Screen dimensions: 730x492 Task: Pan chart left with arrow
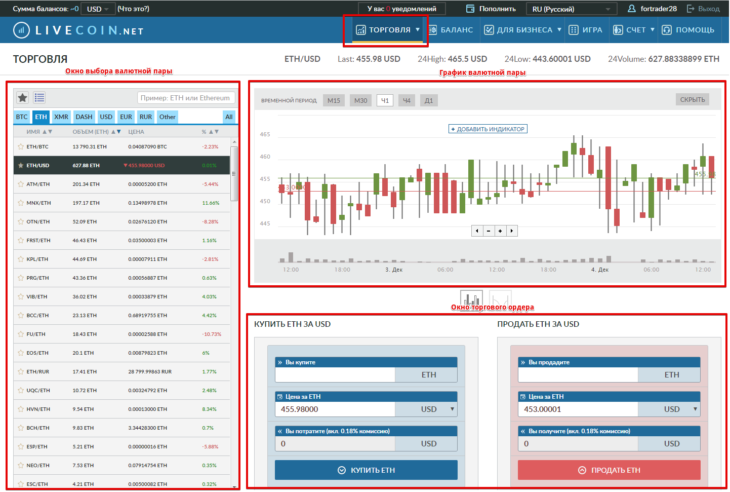tap(477, 230)
